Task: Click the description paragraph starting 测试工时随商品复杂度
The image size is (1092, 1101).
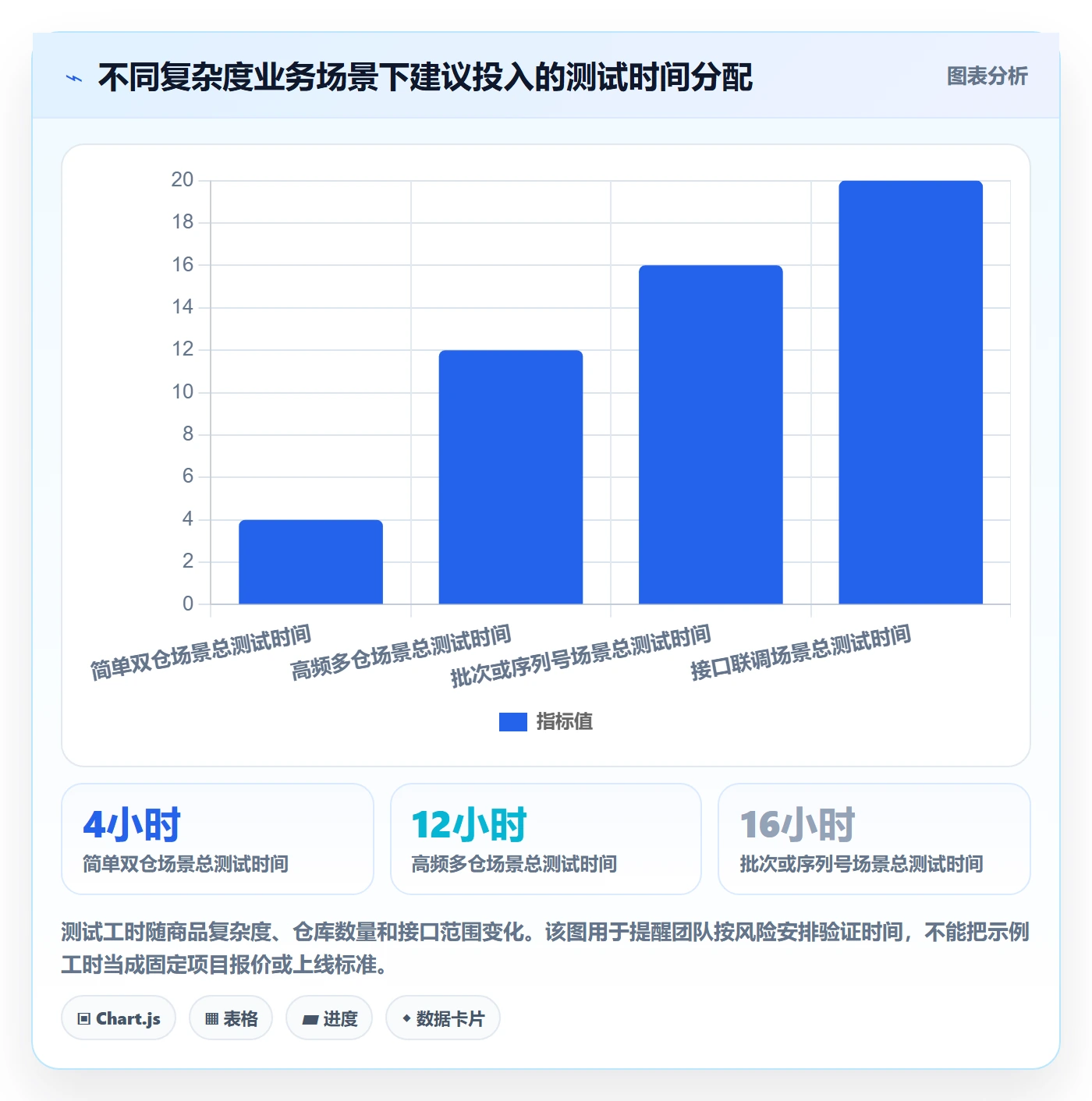Action: tap(545, 948)
